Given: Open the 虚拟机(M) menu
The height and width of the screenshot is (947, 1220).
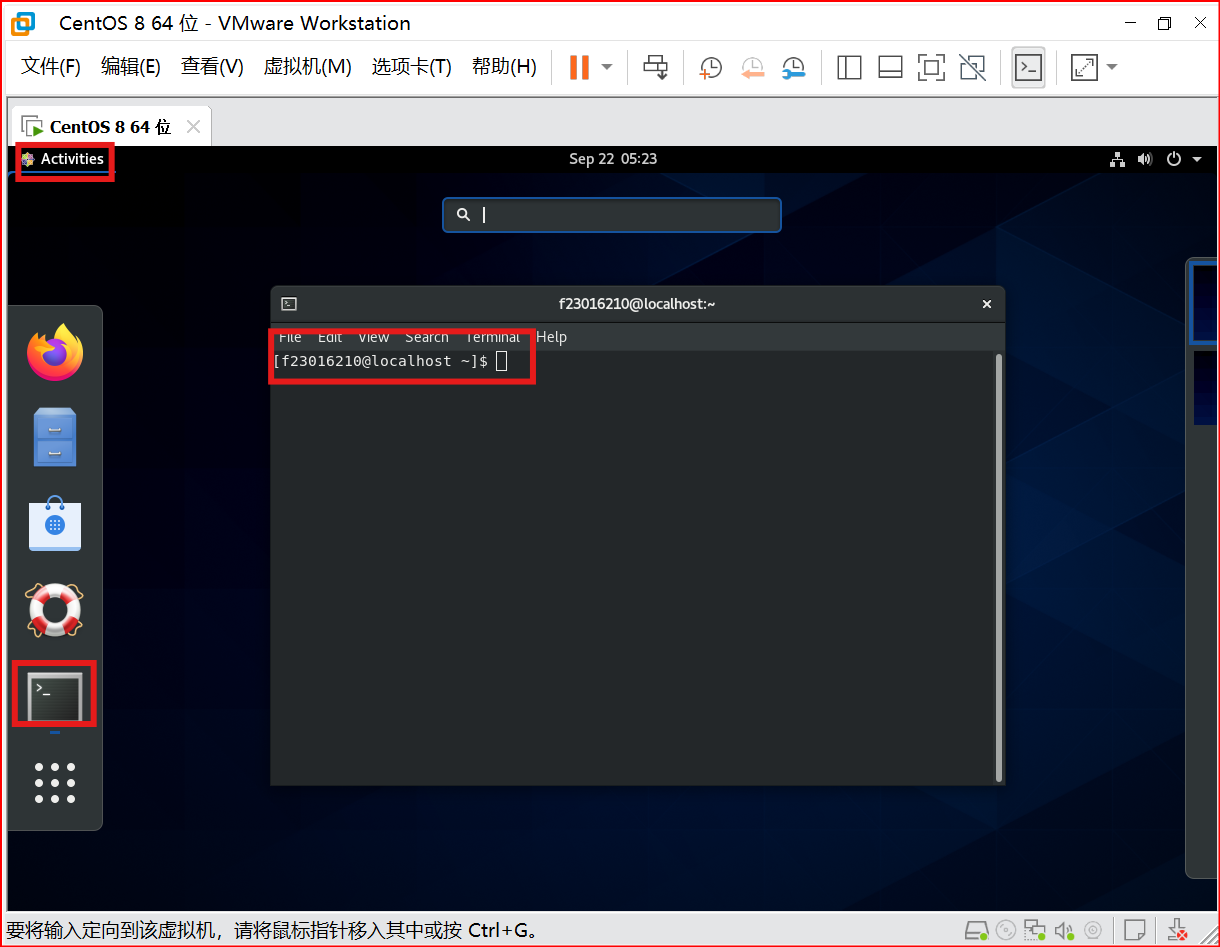Looking at the screenshot, I should (306, 67).
